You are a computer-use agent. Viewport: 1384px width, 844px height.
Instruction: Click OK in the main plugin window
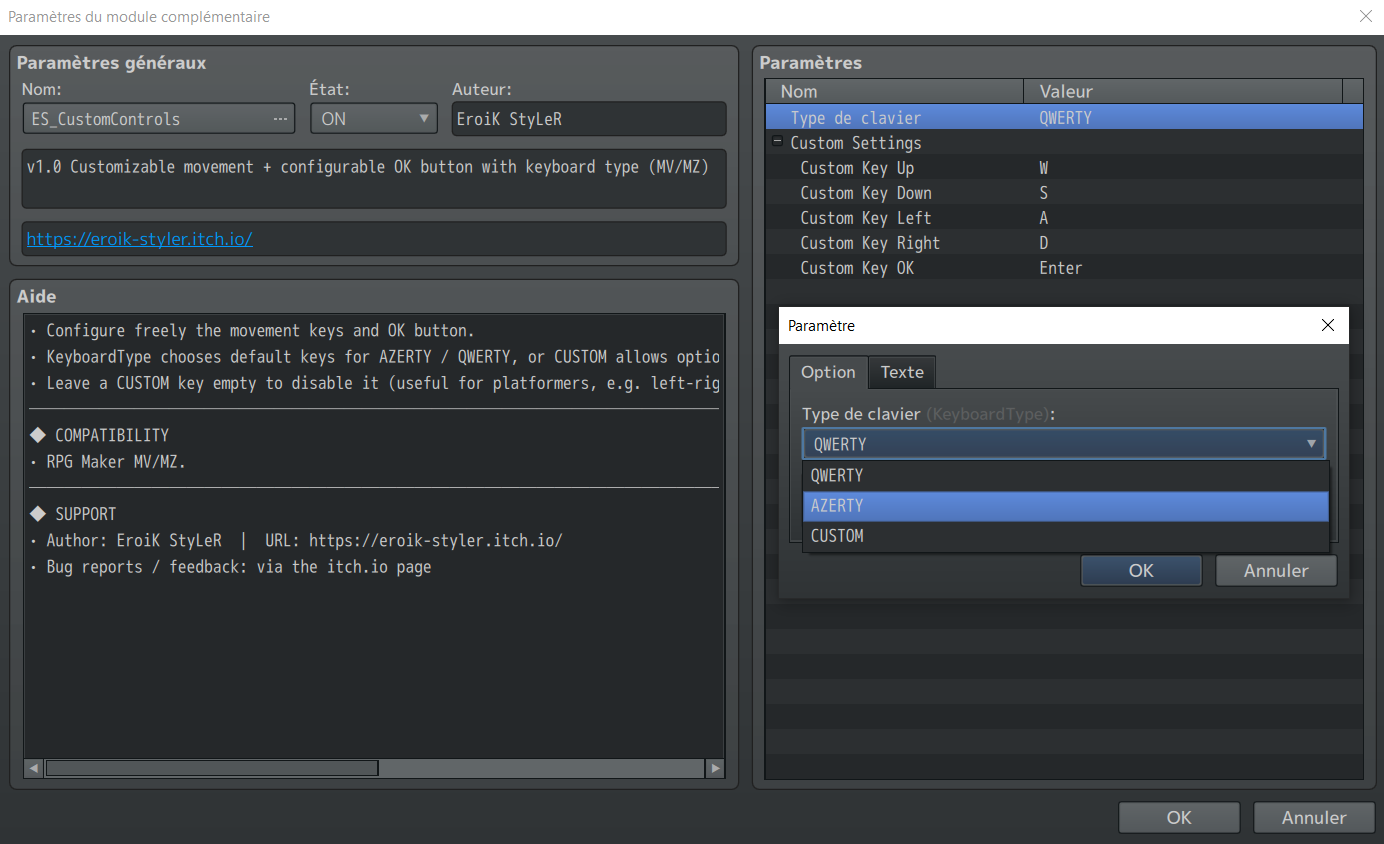click(1179, 817)
